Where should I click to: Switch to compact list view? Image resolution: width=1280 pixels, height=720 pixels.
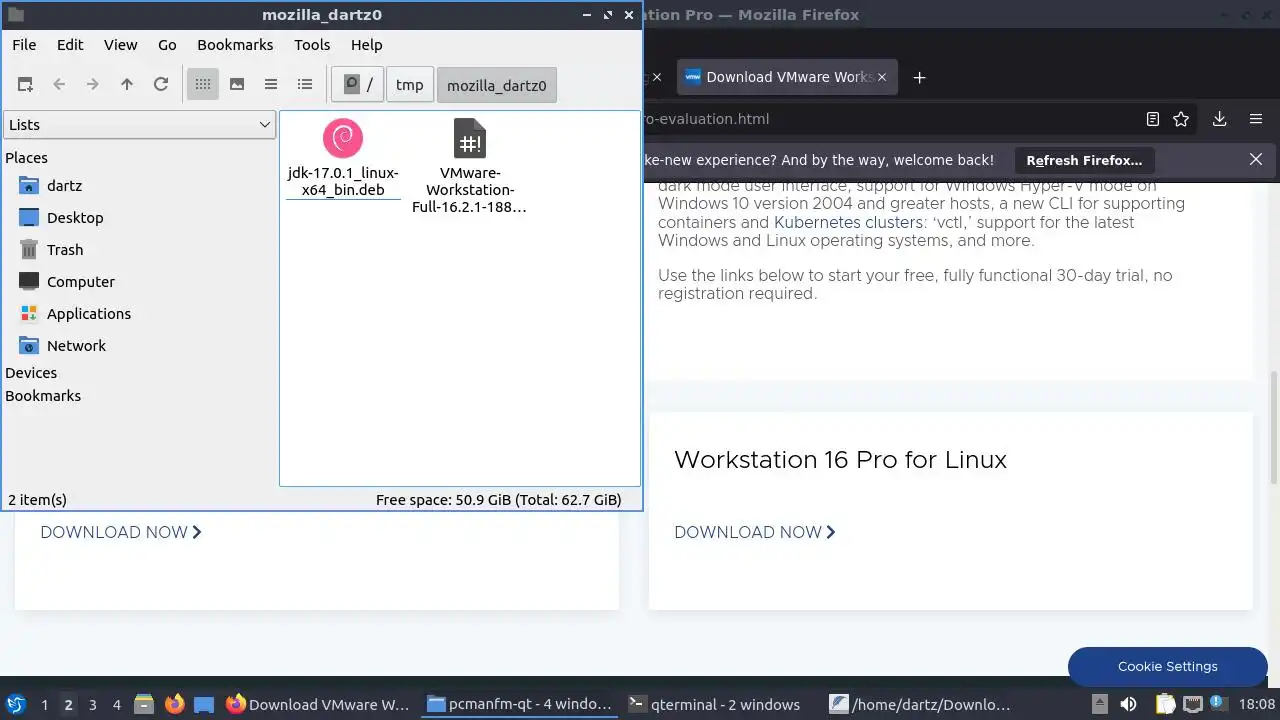271,85
